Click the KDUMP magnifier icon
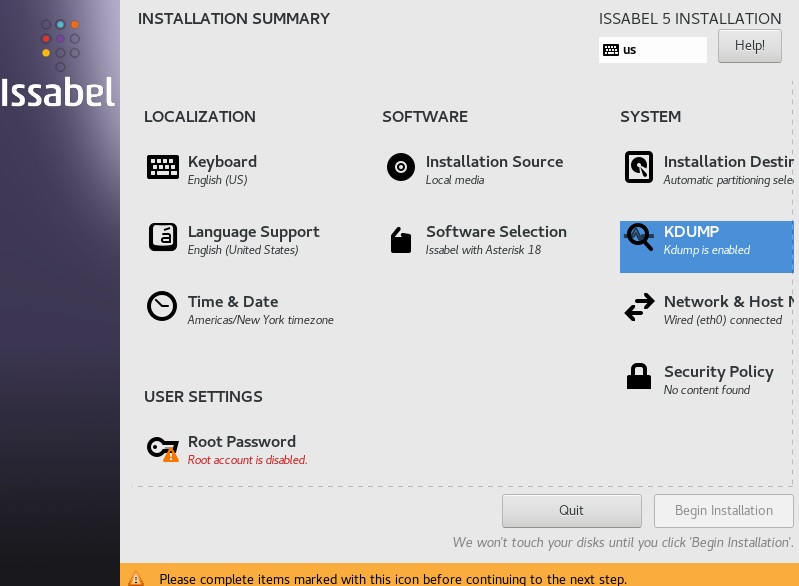 (x=638, y=237)
